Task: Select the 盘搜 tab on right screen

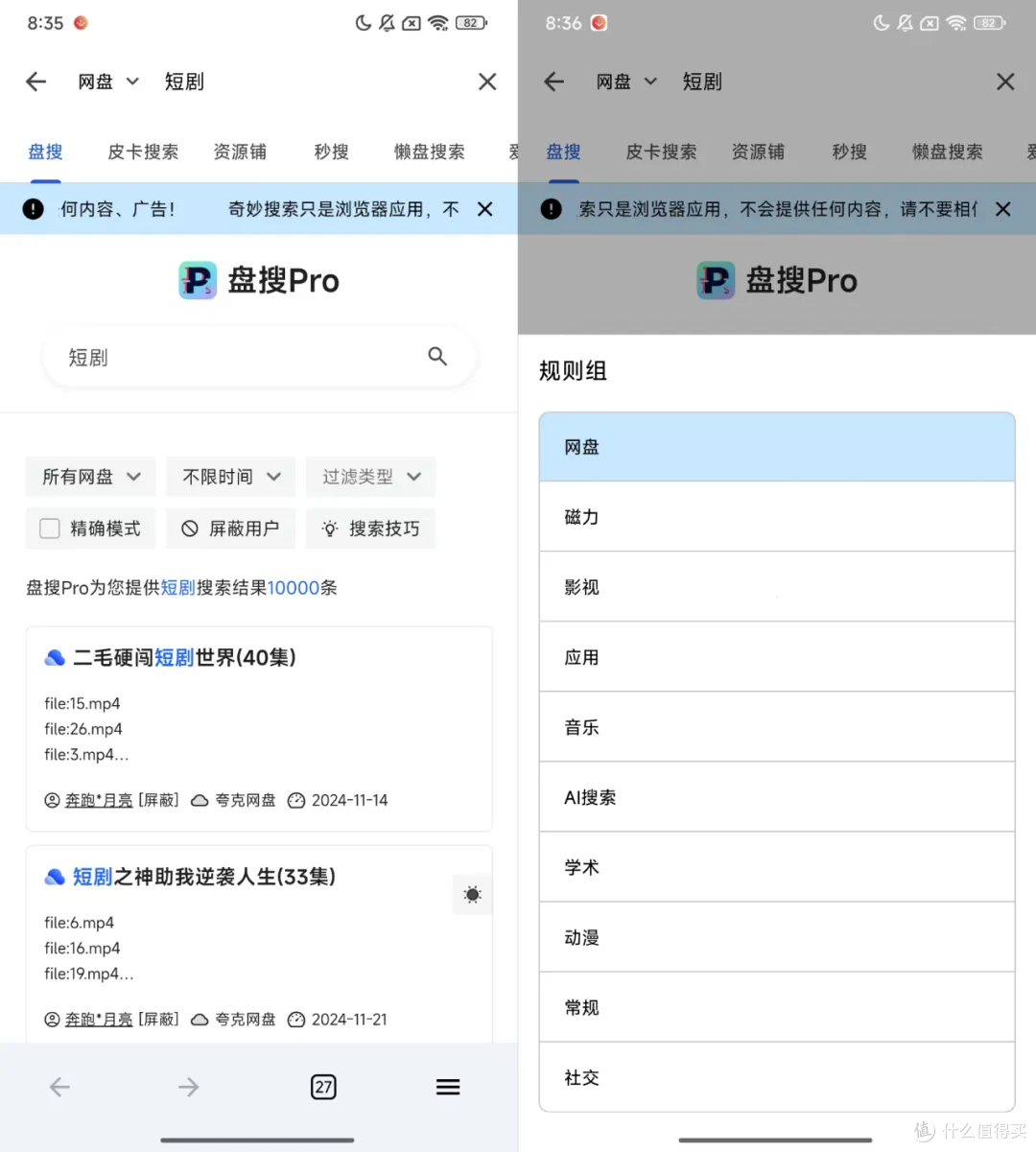Action: pyautogui.click(x=563, y=152)
